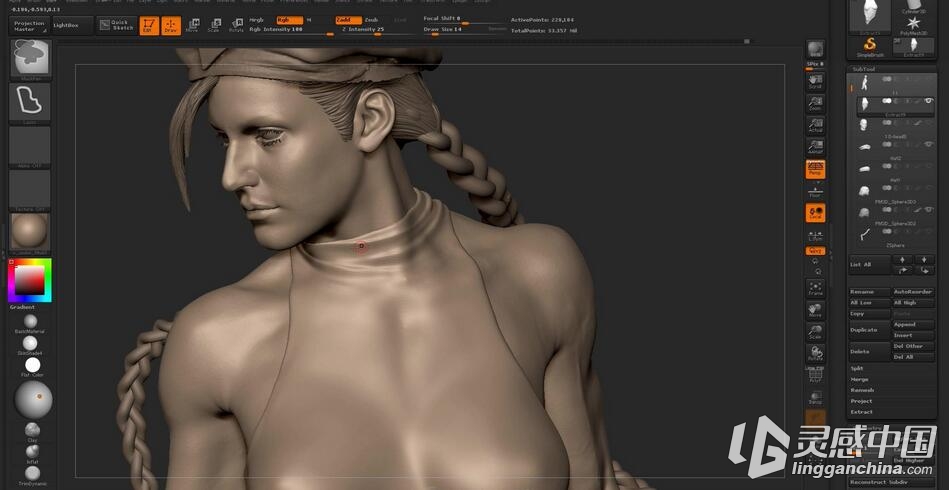The height and width of the screenshot is (490, 949).
Task: Select the Clay brush icon
Action: (33, 430)
